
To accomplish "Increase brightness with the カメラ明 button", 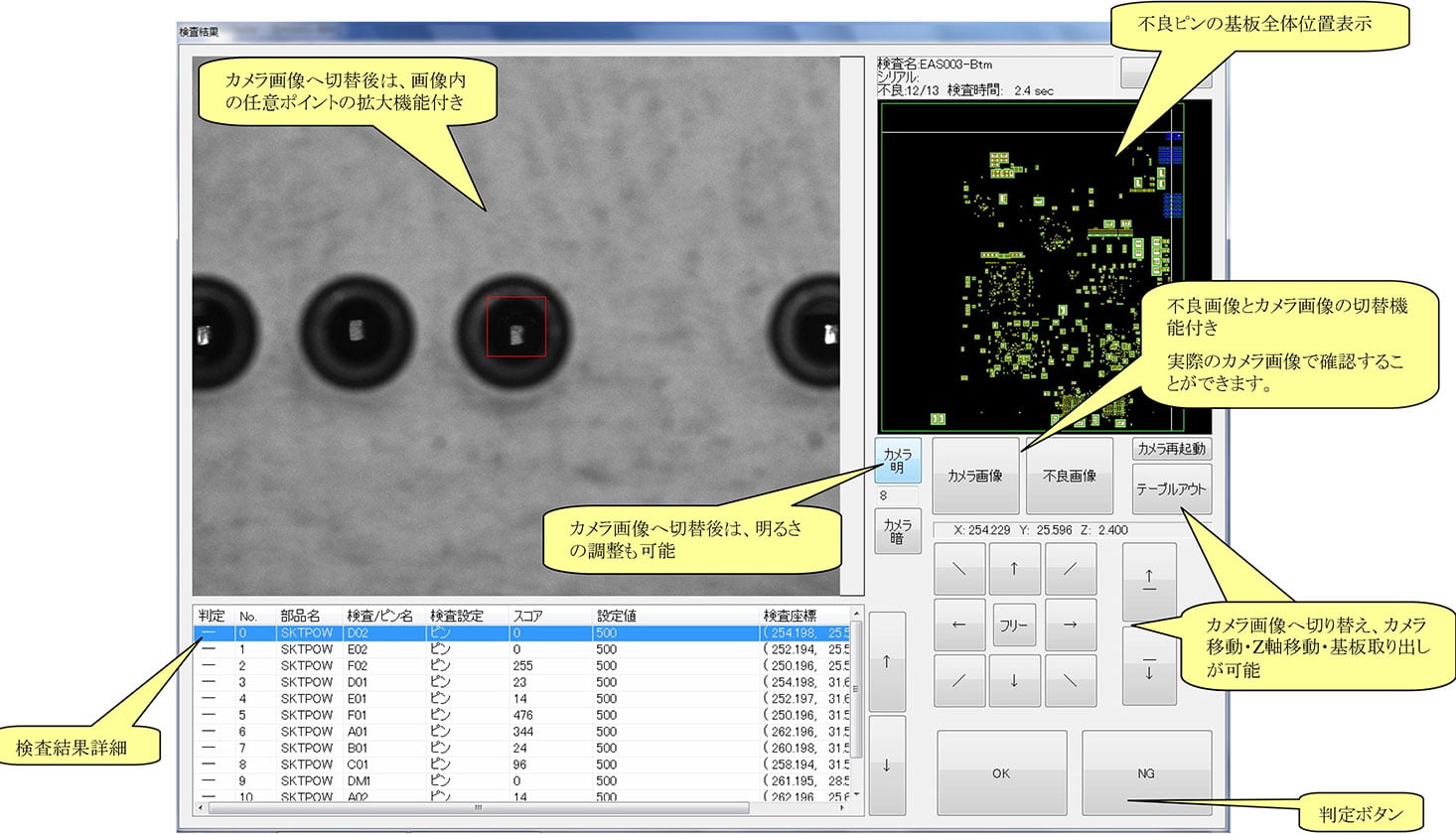I will [898, 462].
